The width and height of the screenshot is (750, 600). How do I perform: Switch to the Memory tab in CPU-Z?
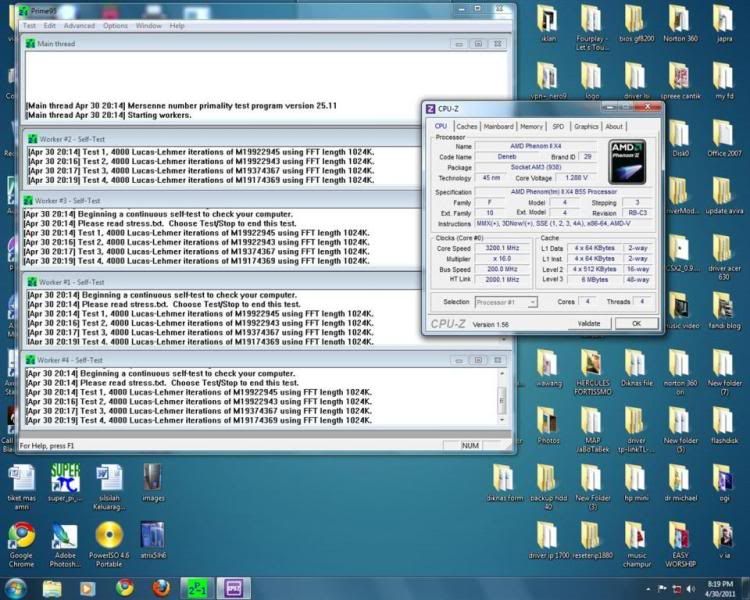point(531,126)
